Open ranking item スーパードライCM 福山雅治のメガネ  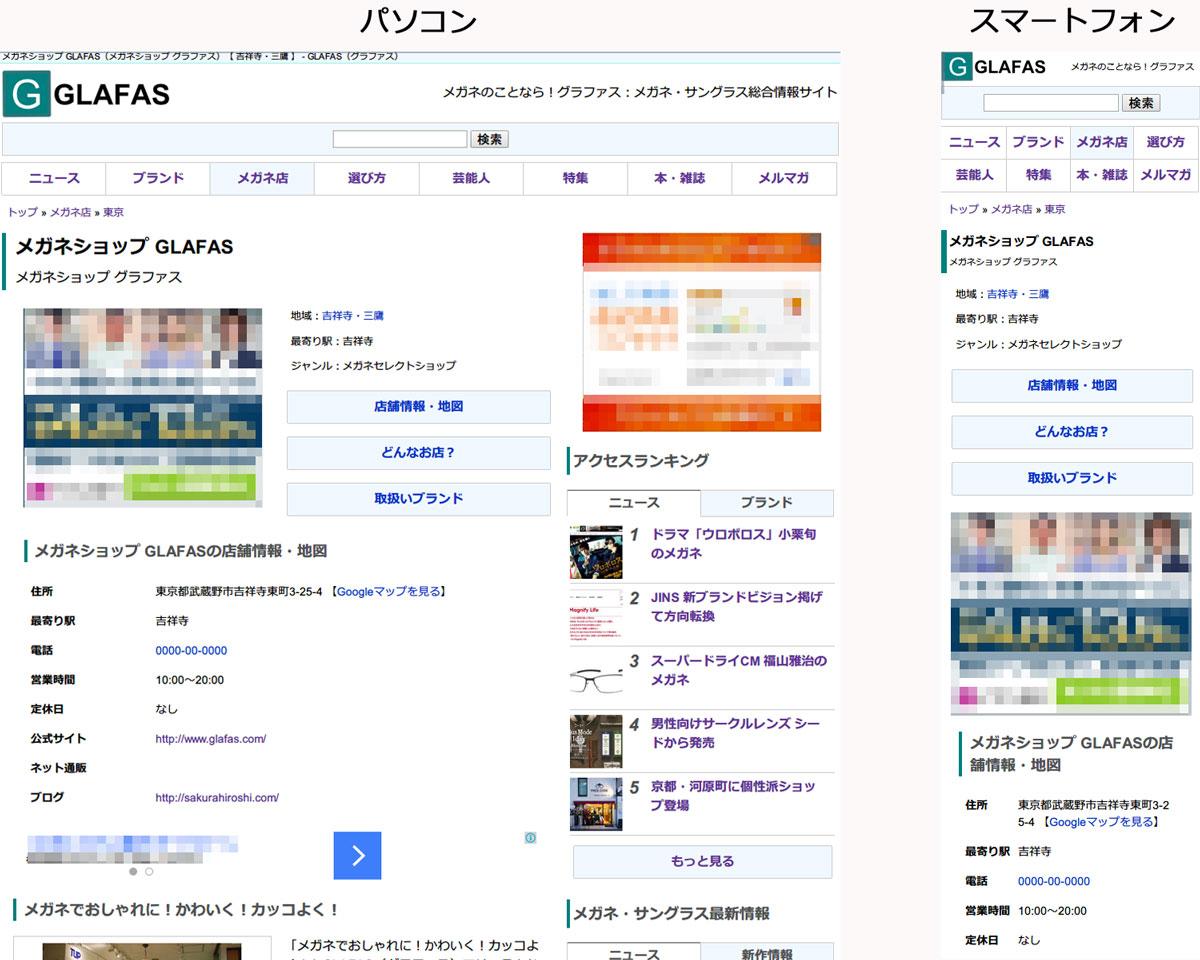[x=739, y=670]
